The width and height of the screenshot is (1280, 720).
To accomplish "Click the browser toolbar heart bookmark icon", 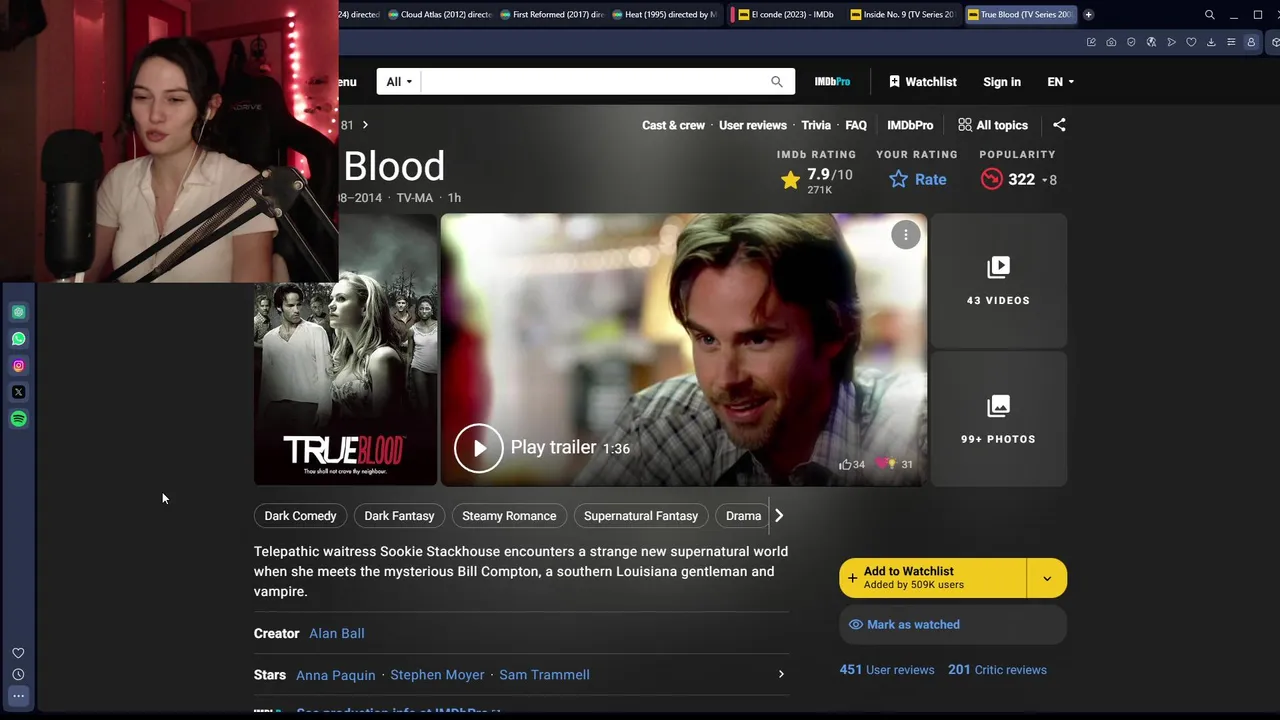I will coord(1191,42).
